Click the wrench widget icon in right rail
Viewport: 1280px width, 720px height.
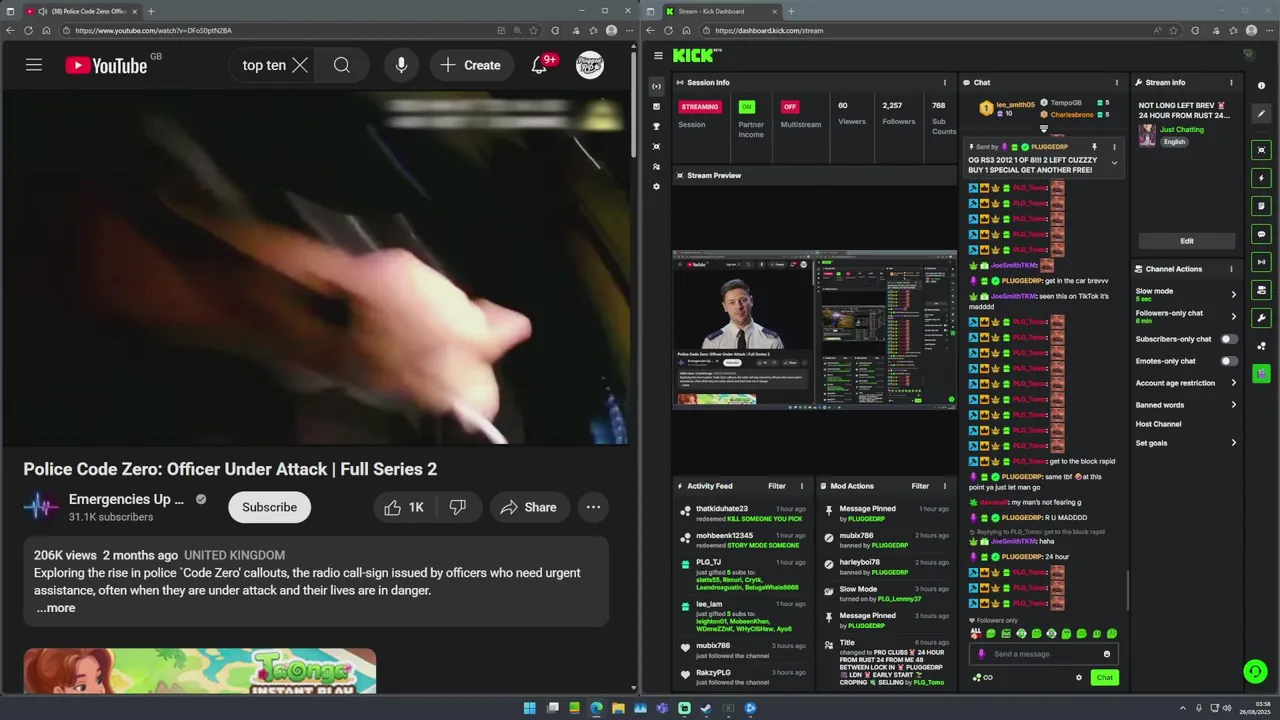click(1261, 318)
